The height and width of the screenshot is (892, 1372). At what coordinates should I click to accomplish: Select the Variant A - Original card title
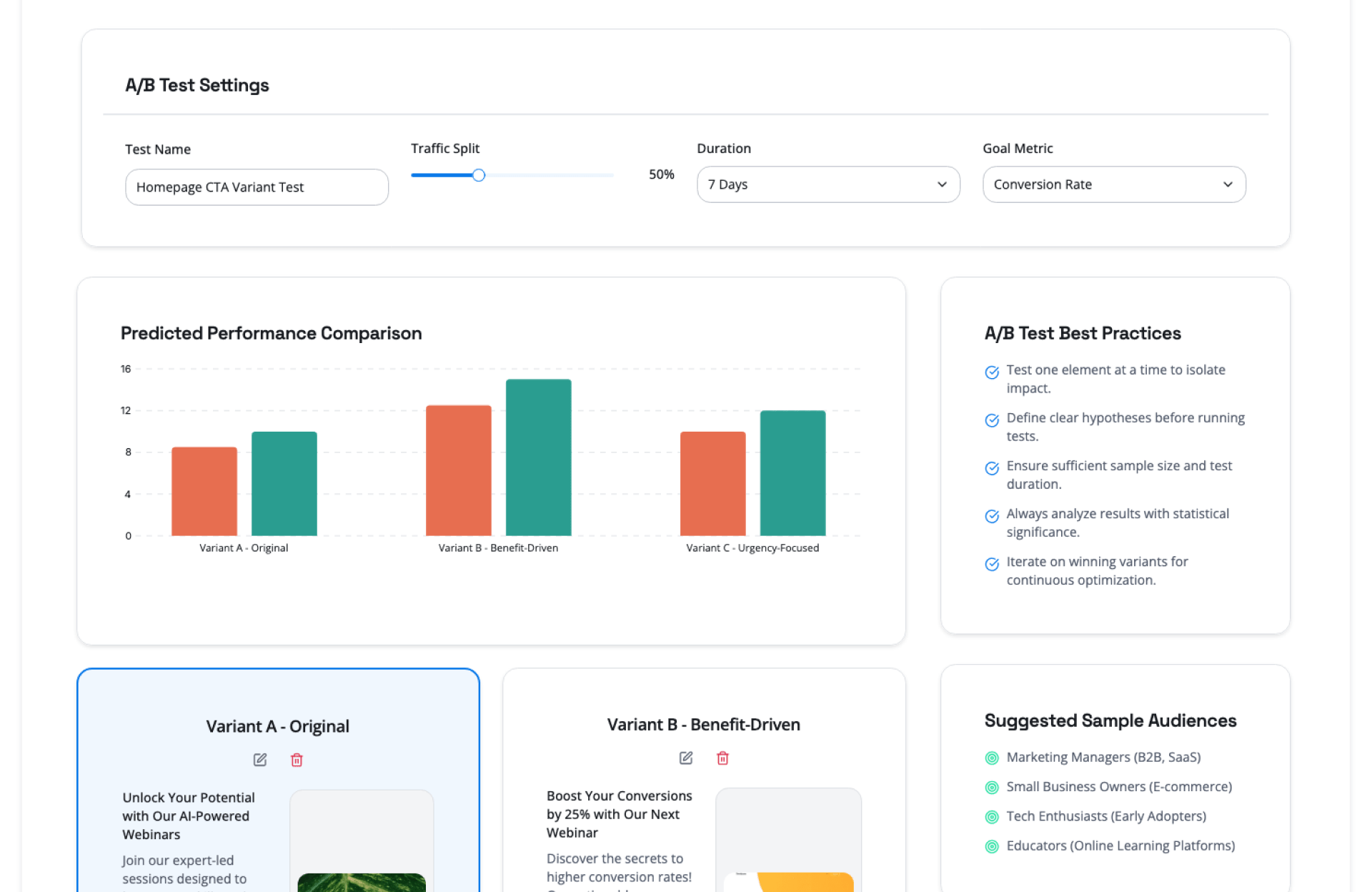tap(277, 726)
